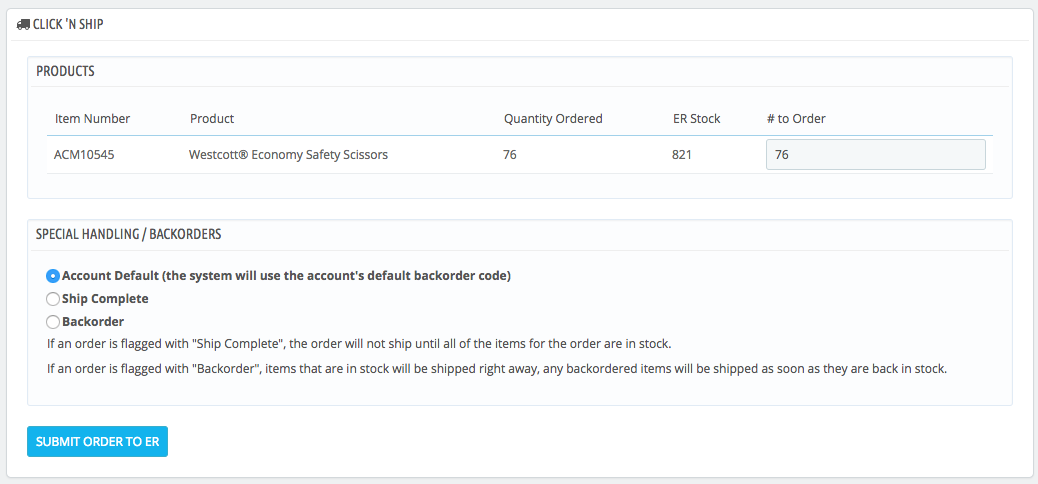Focus the # to Order input field
The width and height of the screenshot is (1038, 484).
(x=875, y=155)
